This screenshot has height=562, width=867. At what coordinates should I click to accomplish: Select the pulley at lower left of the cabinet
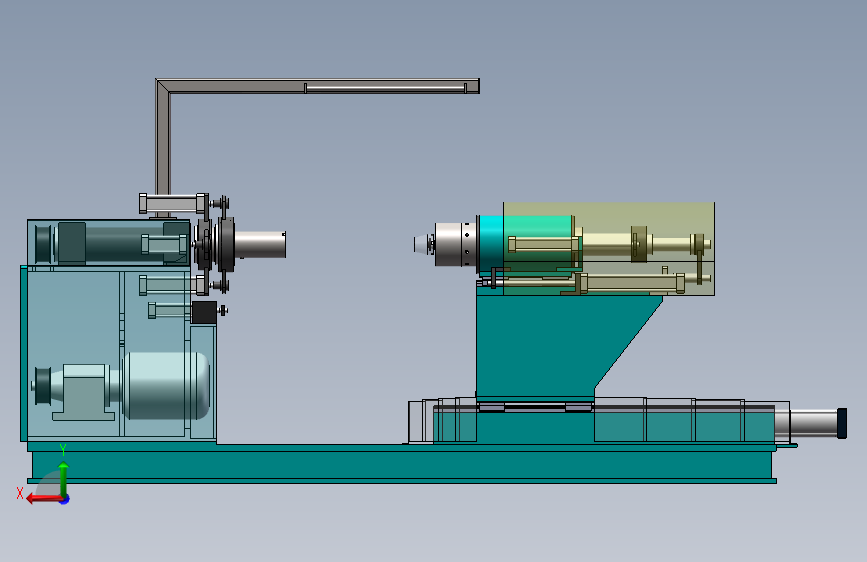click(43, 386)
